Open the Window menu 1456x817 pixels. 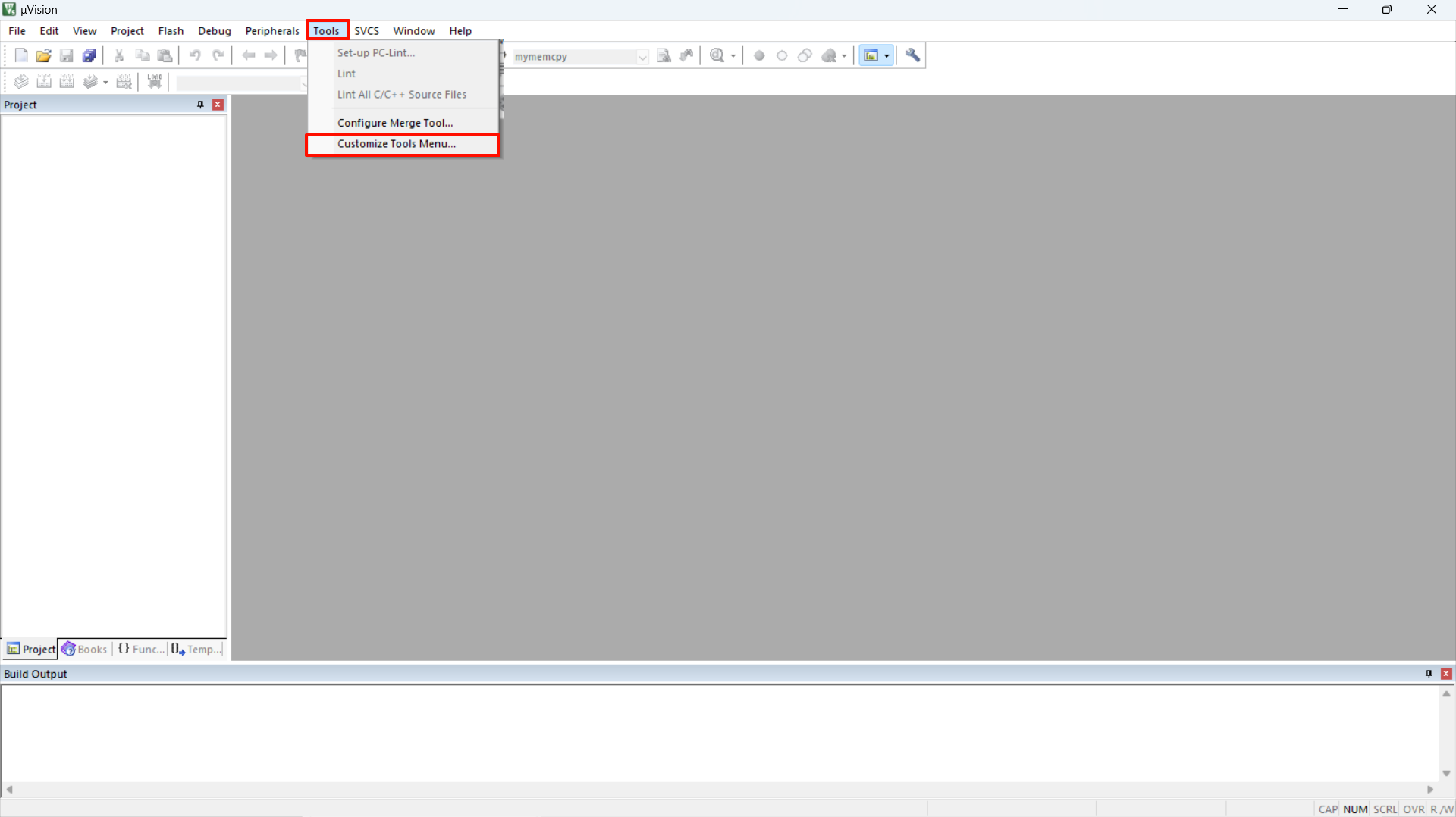coord(414,30)
